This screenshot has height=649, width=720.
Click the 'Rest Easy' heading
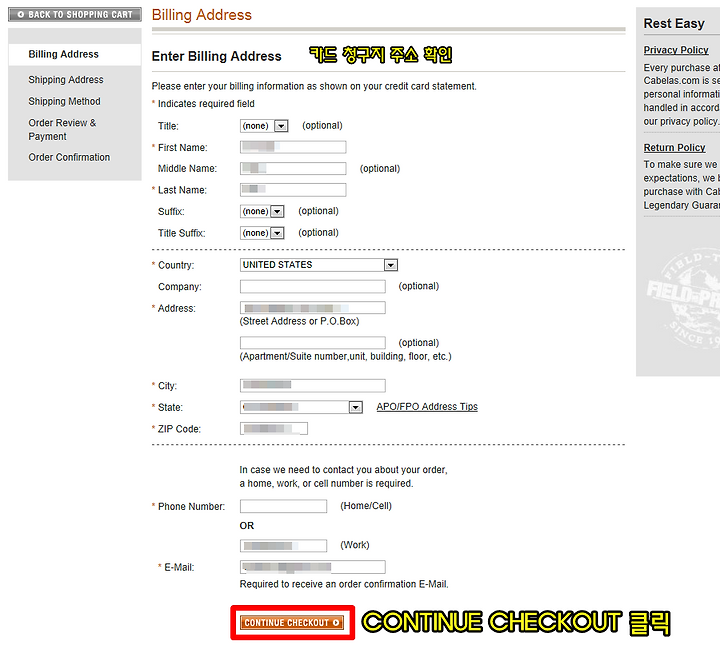[x=674, y=23]
